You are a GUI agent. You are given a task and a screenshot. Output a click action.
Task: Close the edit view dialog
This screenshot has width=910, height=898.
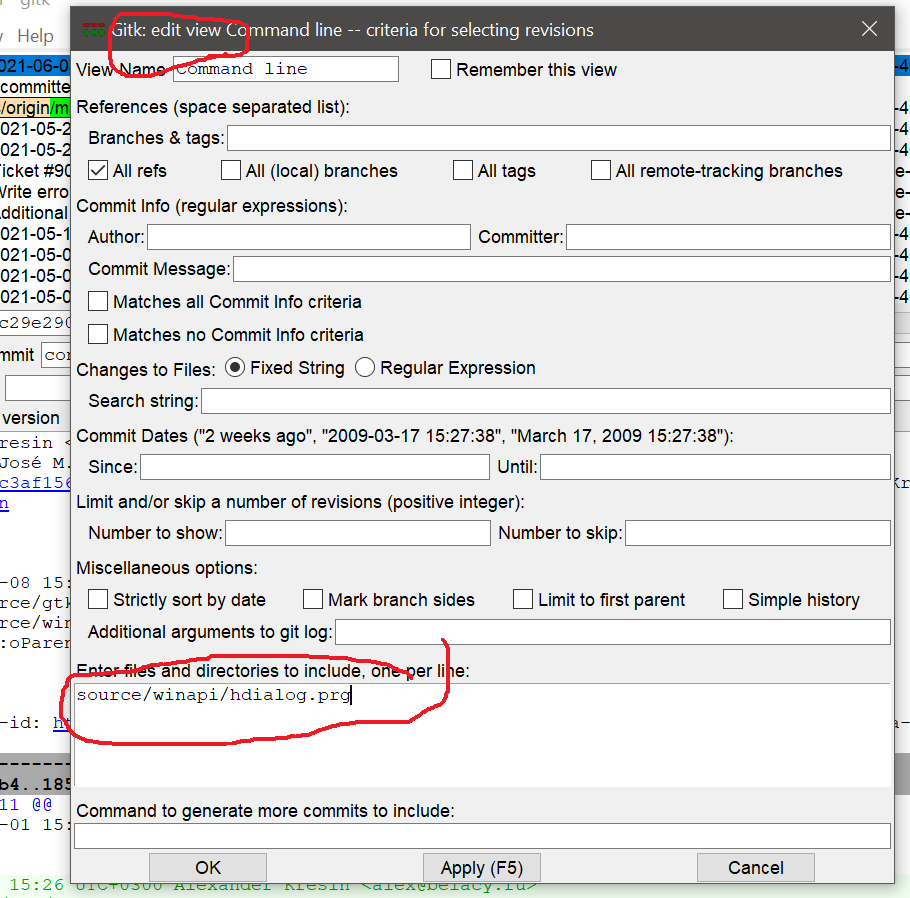coord(868,29)
